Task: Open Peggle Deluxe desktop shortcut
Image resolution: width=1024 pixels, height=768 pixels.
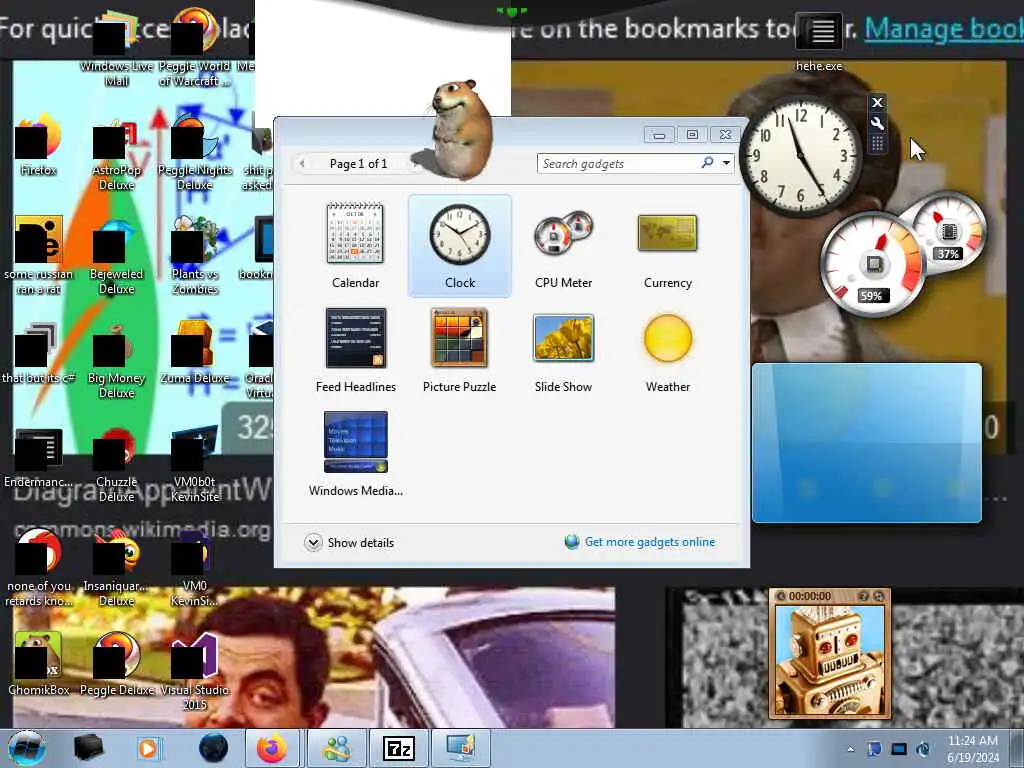Action: pyautogui.click(x=116, y=666)
